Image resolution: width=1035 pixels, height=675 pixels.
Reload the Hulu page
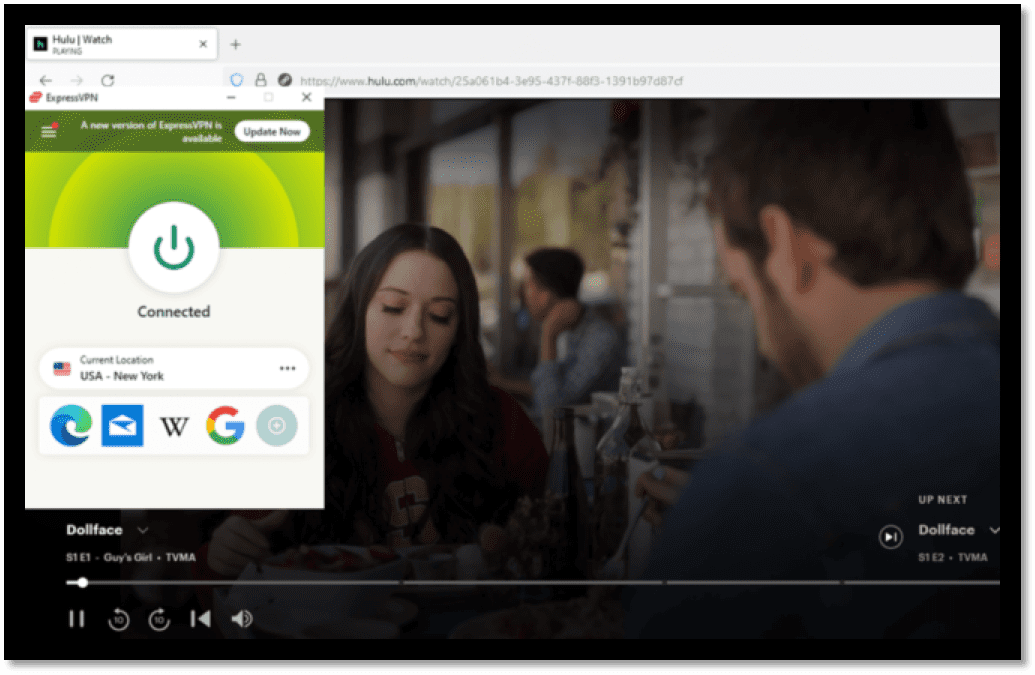click(x=108, y=80)
